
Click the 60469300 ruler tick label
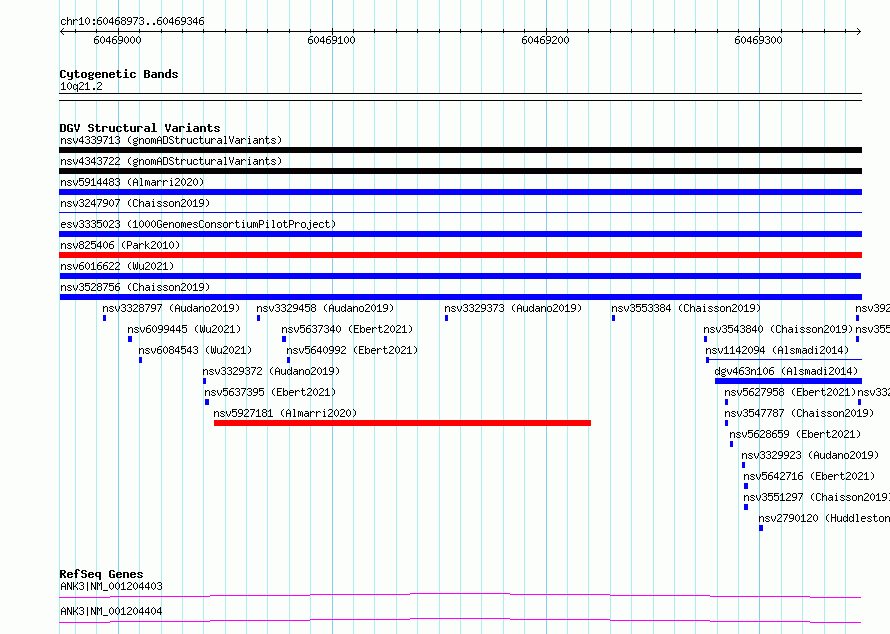(x=758, y=40)
